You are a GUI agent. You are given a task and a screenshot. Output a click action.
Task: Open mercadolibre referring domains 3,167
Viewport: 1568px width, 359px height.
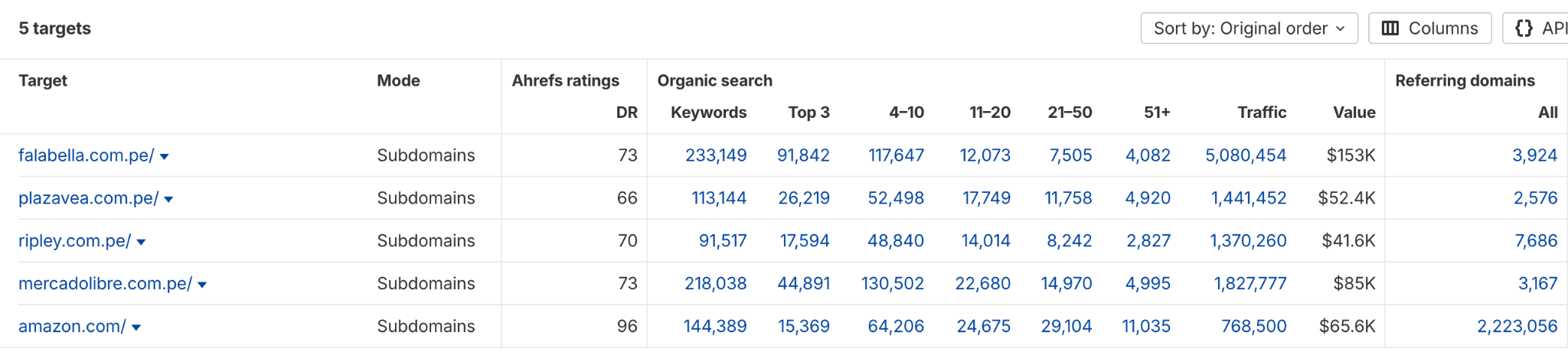tap(1537, 284)
